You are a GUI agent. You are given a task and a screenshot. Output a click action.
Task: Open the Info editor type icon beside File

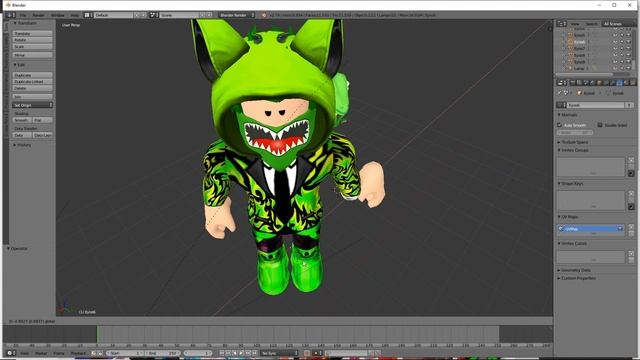point(10,15)
